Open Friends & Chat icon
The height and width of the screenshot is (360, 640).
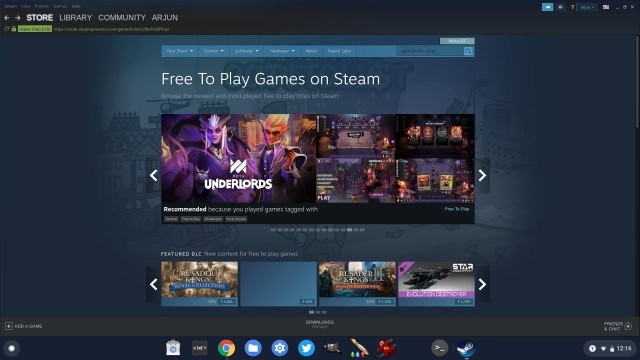pos(628,326)
